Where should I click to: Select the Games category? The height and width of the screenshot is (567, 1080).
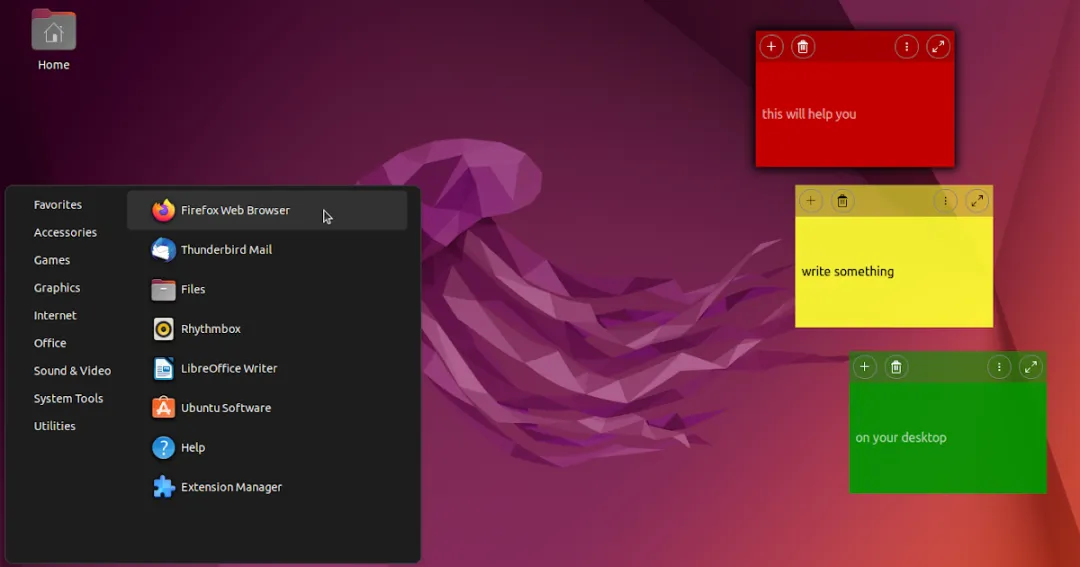52,260
